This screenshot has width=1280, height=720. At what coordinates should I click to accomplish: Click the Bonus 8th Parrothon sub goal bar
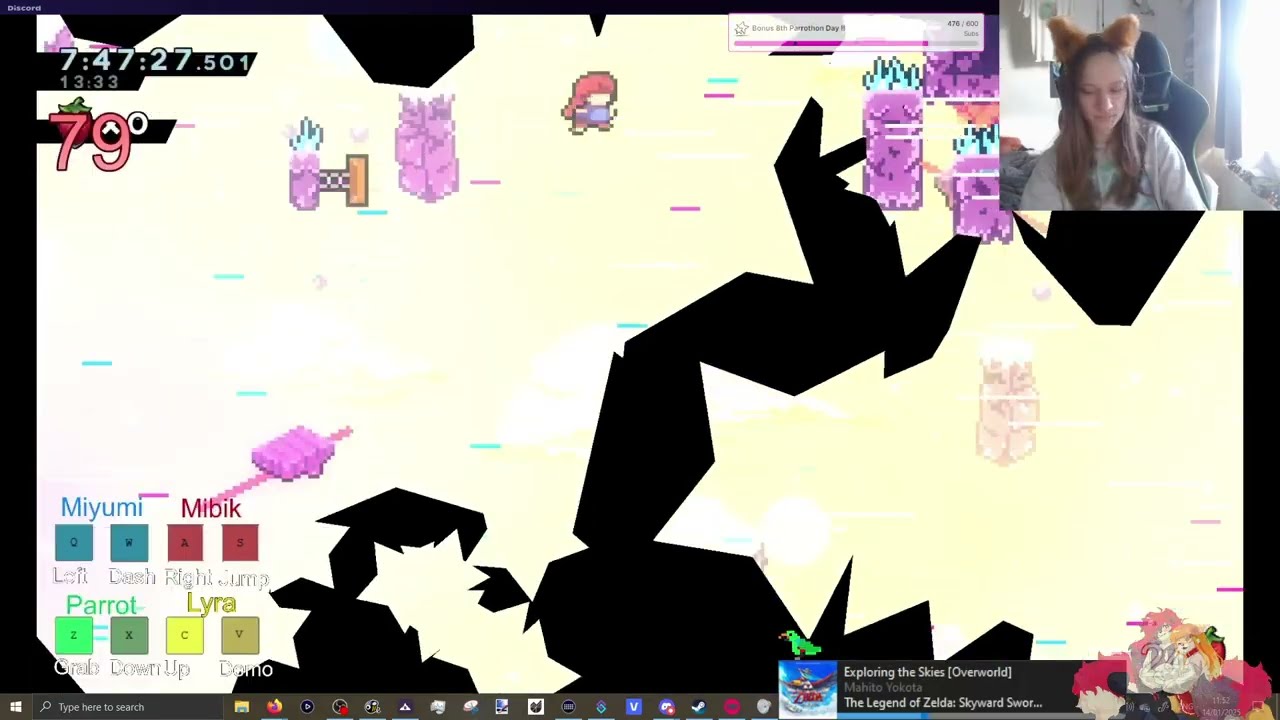pyautogui.click(x=856, y=33)
